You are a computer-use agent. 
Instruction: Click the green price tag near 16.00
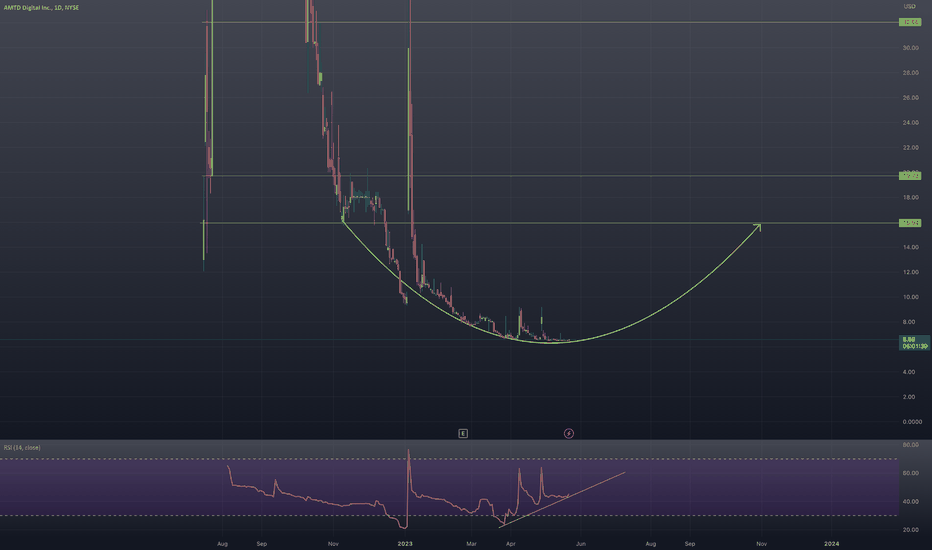click(910, 223)
